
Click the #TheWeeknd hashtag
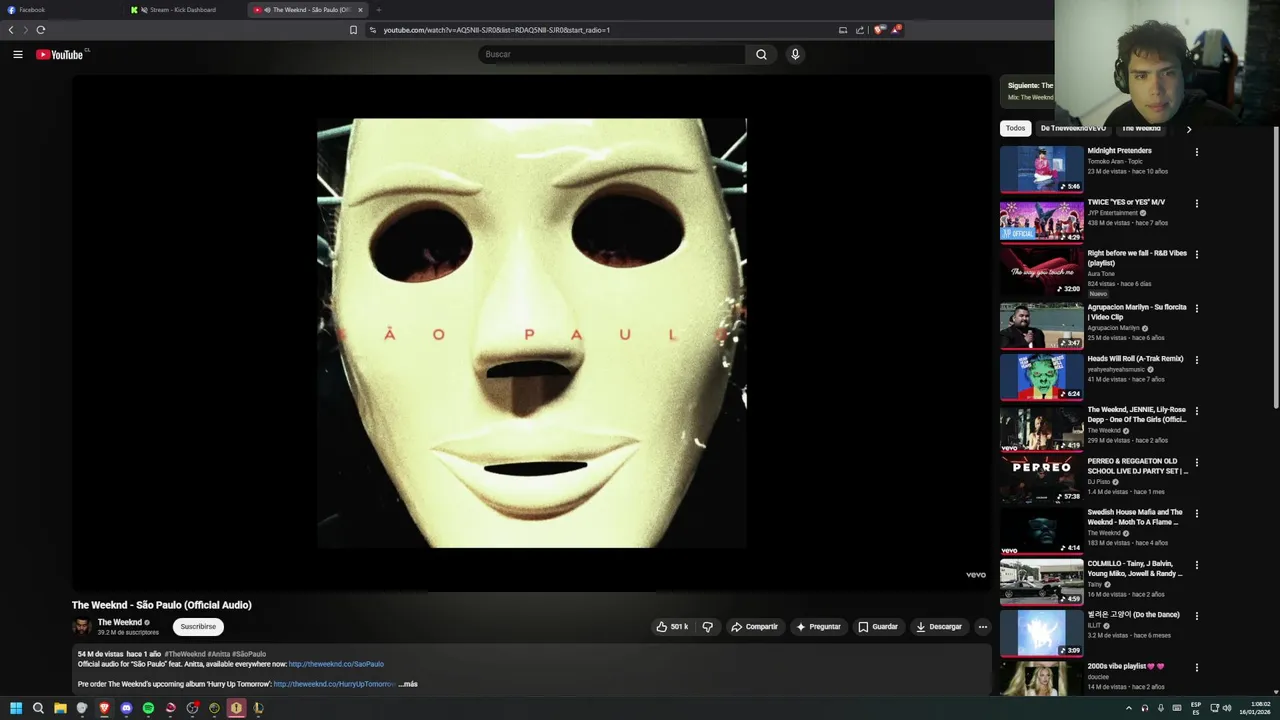point(184,654)
